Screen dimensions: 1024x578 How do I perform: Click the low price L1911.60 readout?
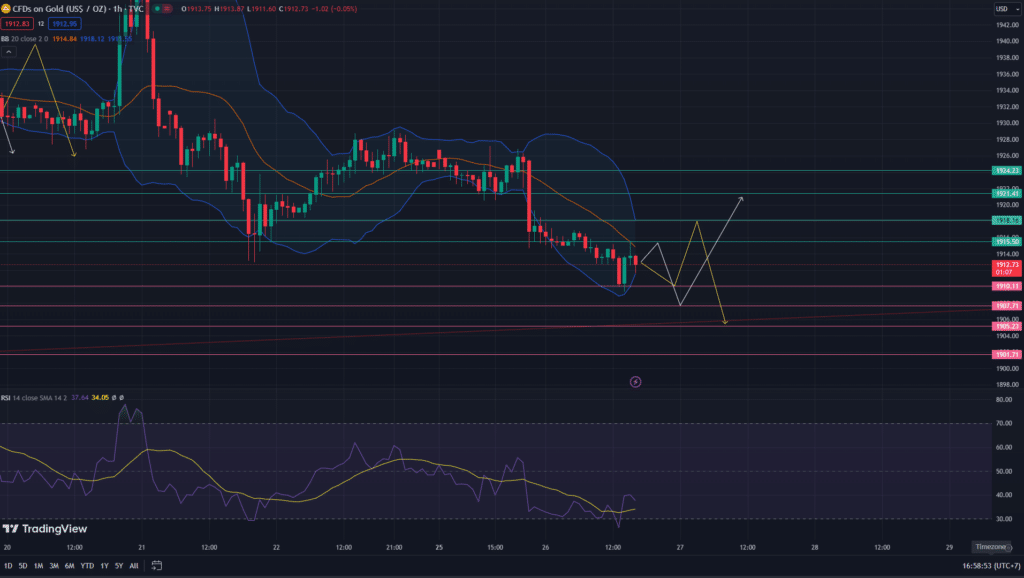click(261, 9)
